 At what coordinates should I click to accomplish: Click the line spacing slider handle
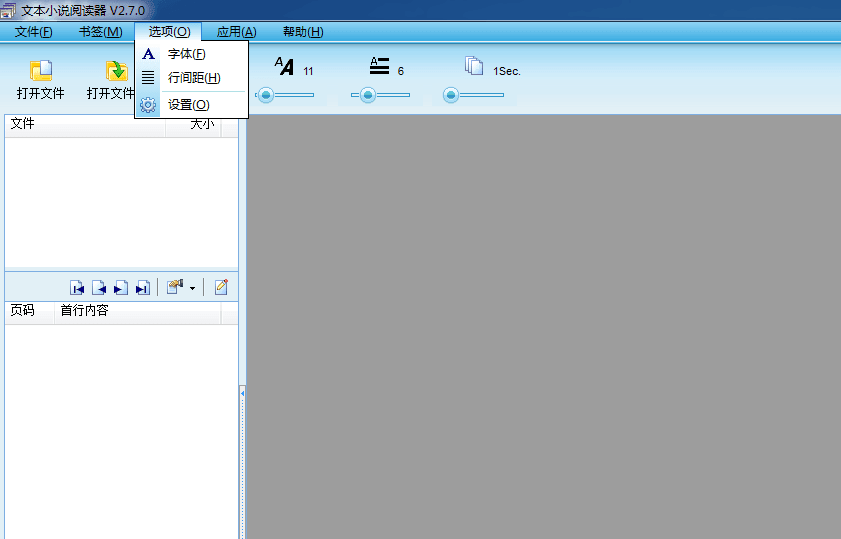coord(368,95)
